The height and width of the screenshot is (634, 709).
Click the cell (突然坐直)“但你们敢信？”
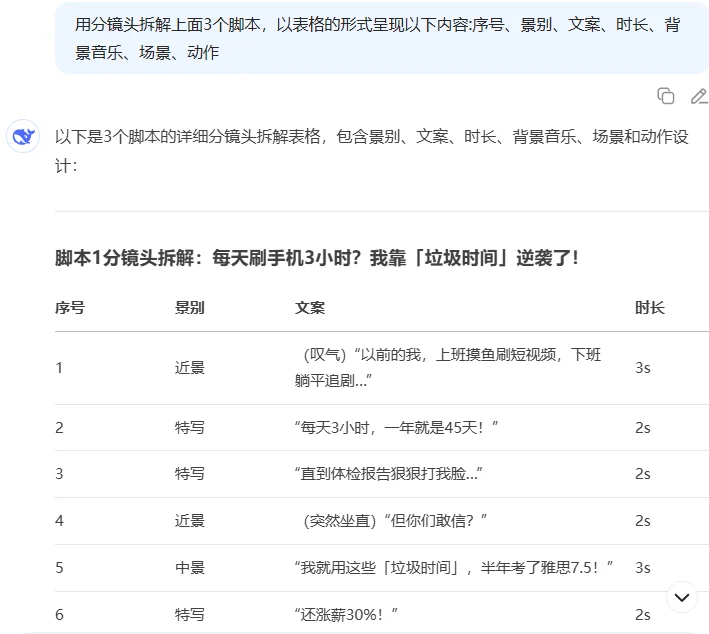click(x=395, y=521)
